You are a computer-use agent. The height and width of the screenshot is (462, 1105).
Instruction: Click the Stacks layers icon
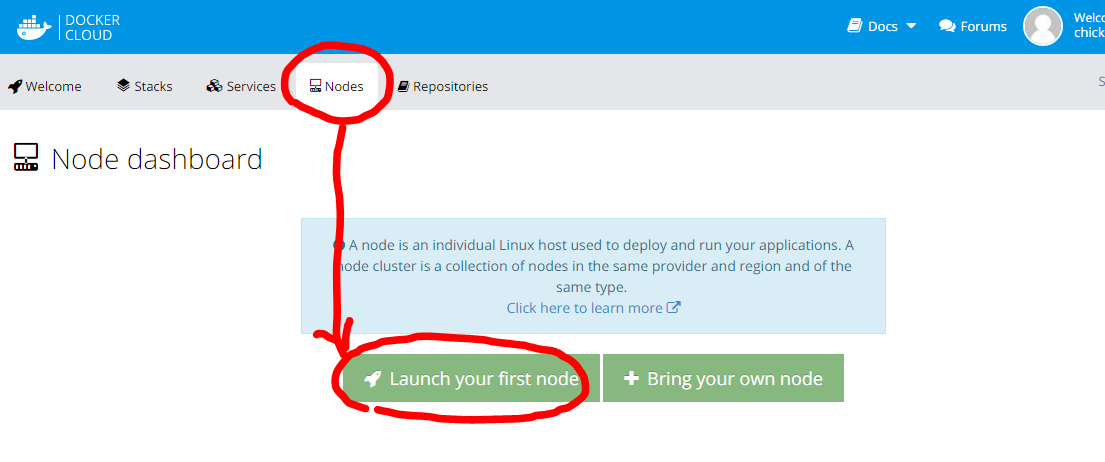(x=123, y=86)
